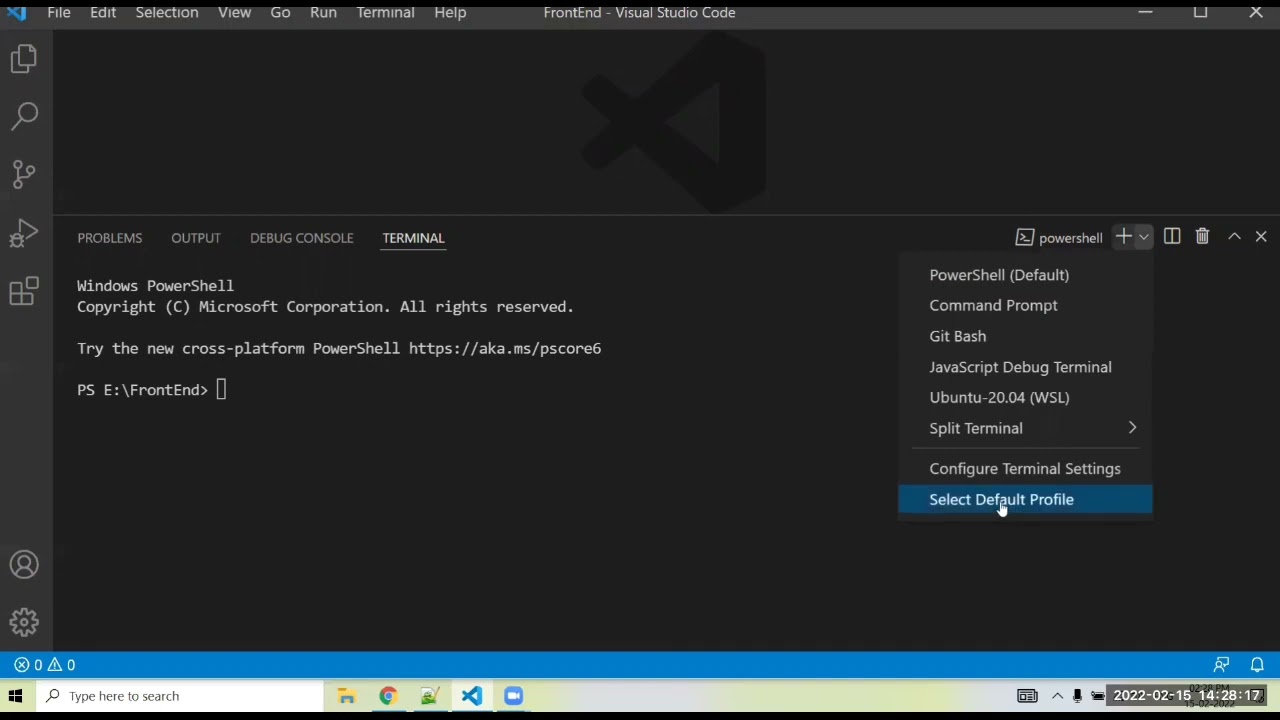Open Zoom from the taskbar
Image resolution: width=1280 pixels, height=720 pixels.
tap(514, 696)
